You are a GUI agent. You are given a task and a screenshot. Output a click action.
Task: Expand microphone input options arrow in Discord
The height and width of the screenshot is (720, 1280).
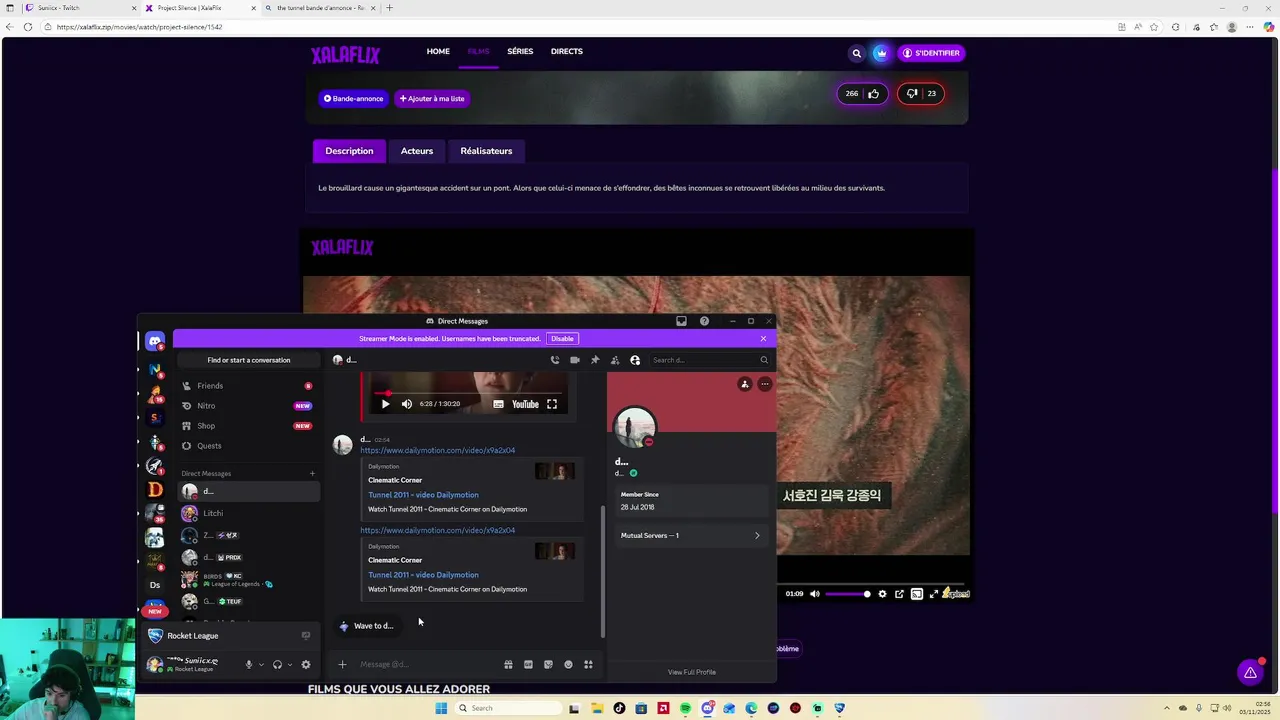261,664
